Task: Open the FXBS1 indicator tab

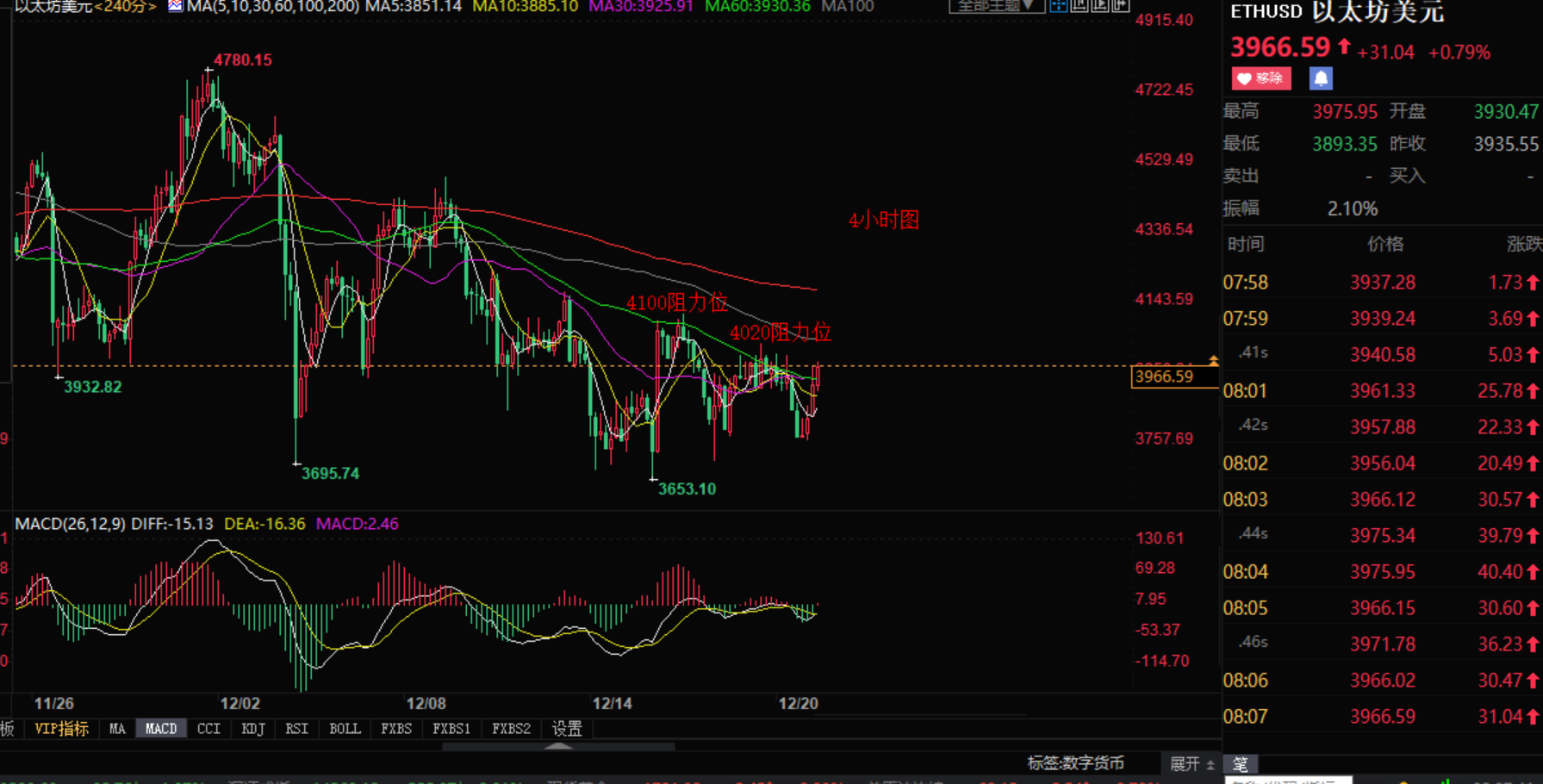Action: coord(451,729)
